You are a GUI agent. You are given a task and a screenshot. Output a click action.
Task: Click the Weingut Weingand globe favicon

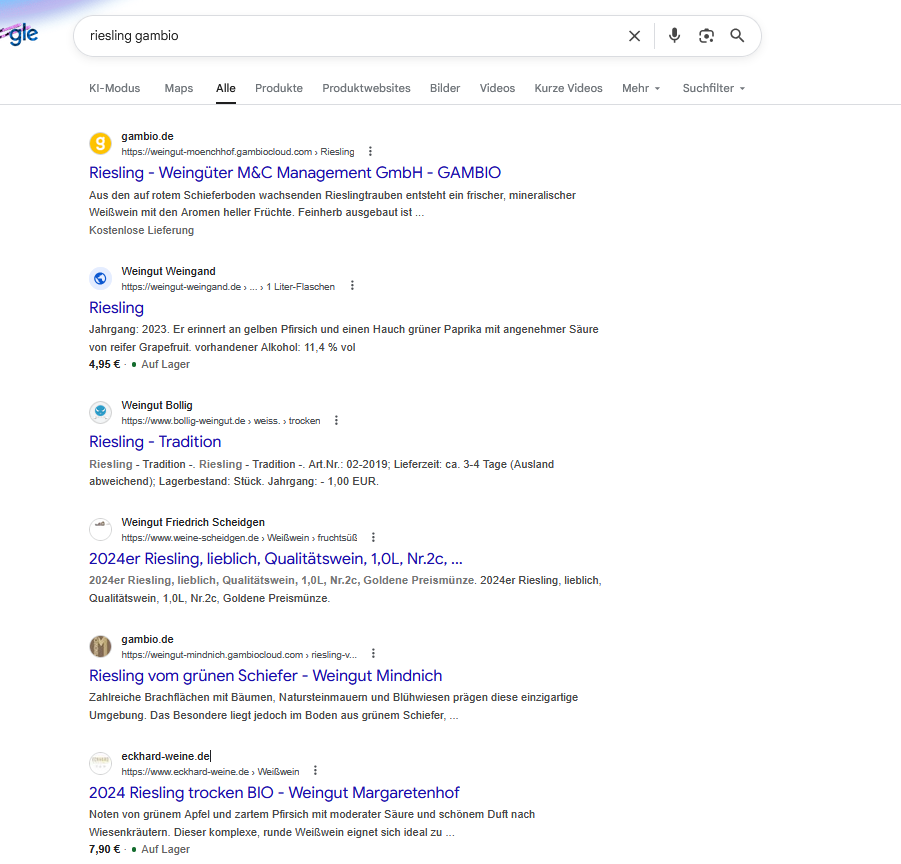(101, 278)
